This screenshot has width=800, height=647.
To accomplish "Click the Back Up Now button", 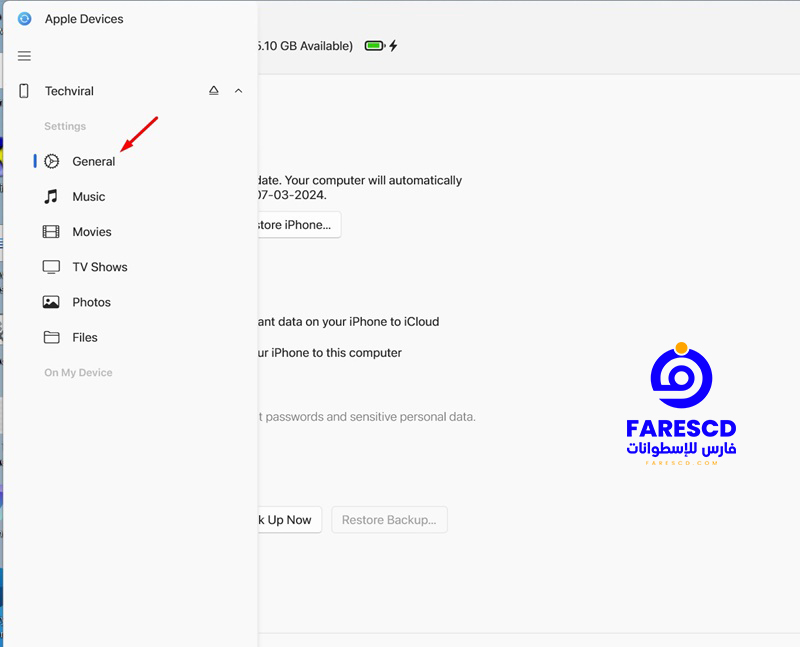I will coord(290,519).
